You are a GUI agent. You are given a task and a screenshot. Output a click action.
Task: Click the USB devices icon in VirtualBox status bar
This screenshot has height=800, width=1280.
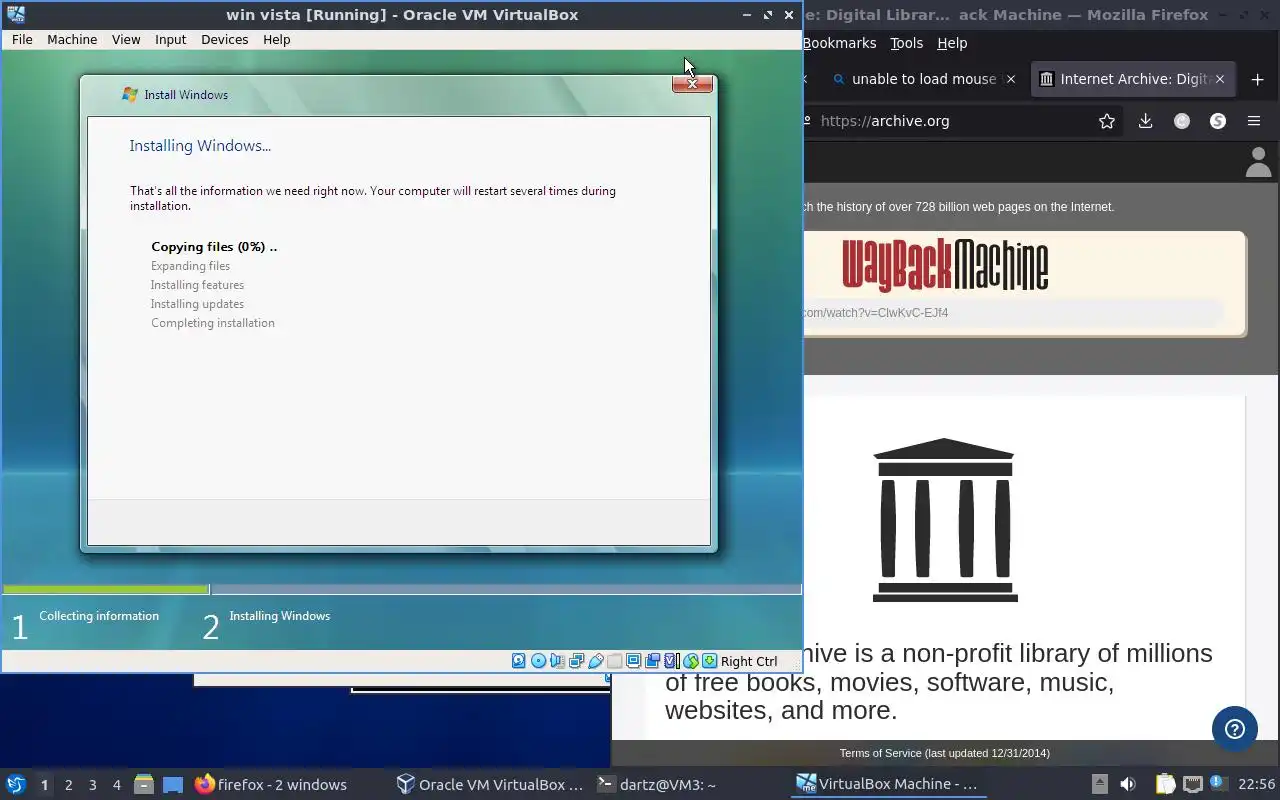coord(596,661)
